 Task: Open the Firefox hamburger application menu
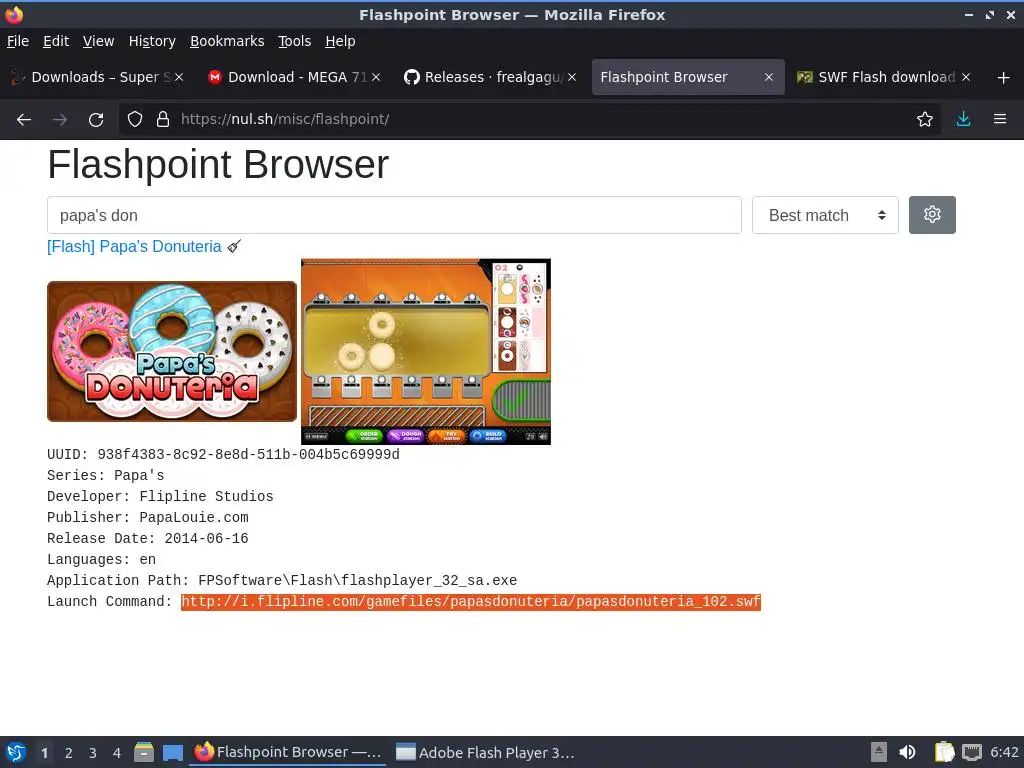coord(1000,119)
